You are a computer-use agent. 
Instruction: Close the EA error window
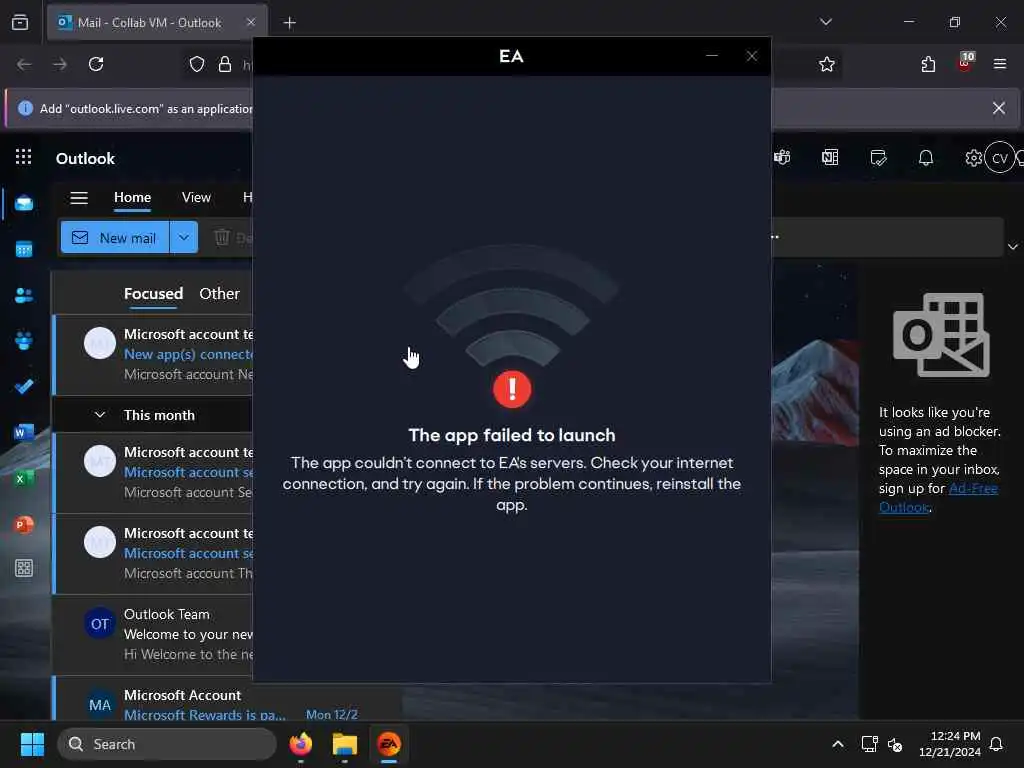[752, 56]
